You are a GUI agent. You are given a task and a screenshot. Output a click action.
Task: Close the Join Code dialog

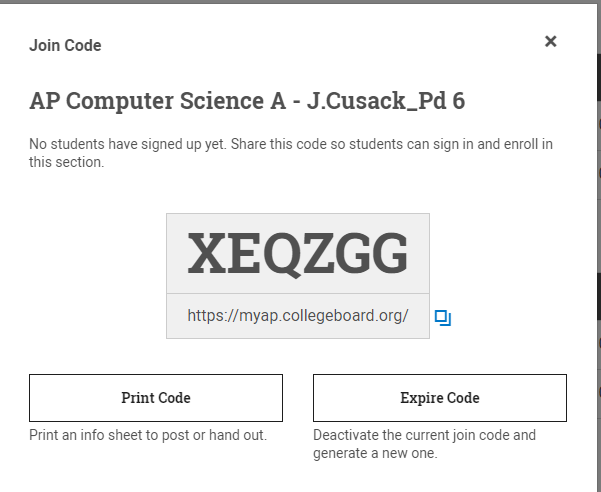(x=550, y=42)
